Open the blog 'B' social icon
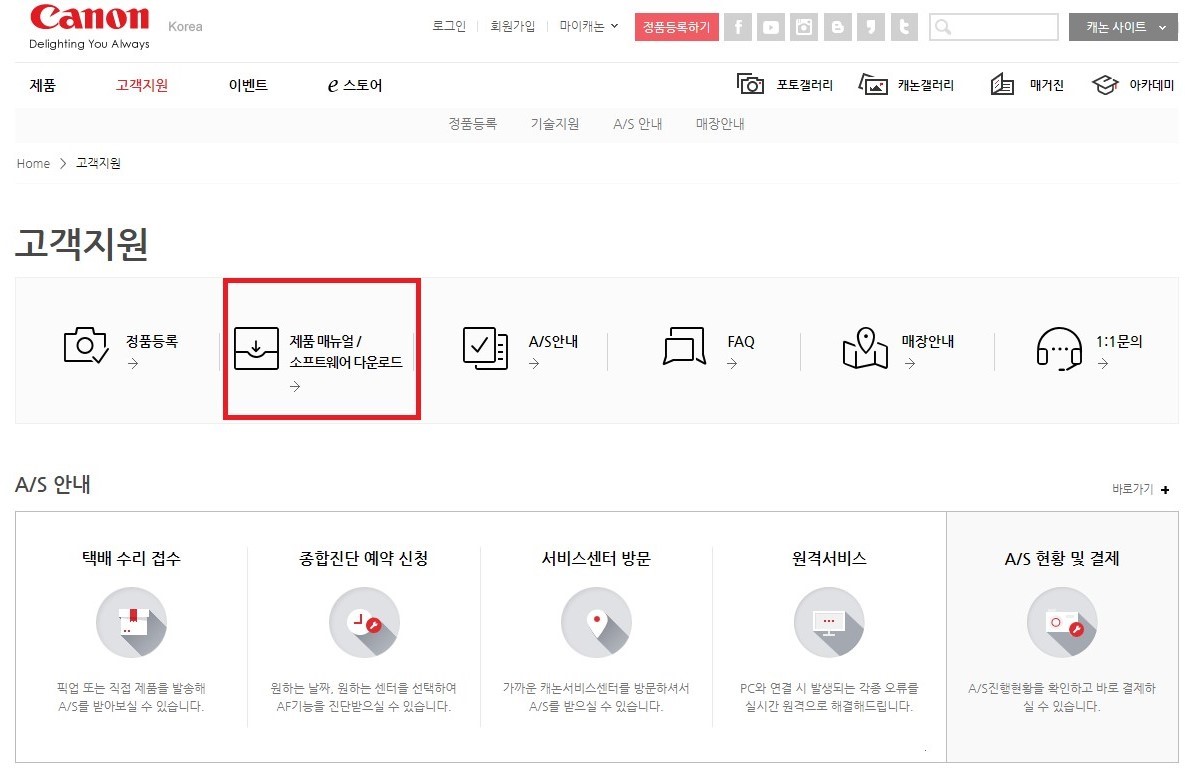 coord(837,27)
